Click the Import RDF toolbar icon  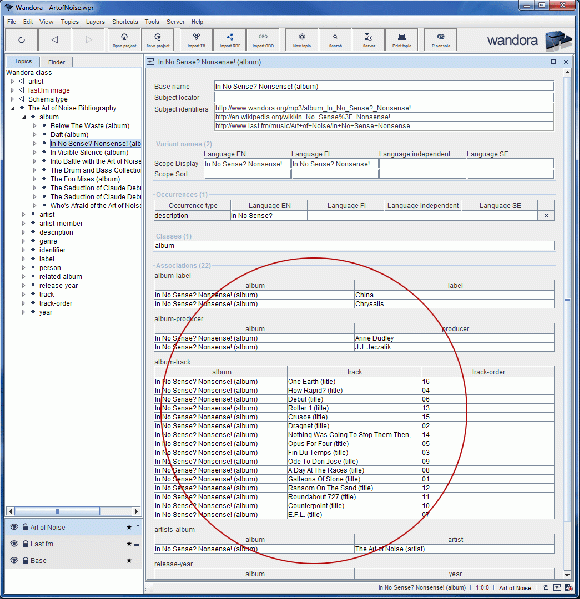point(230,40)
